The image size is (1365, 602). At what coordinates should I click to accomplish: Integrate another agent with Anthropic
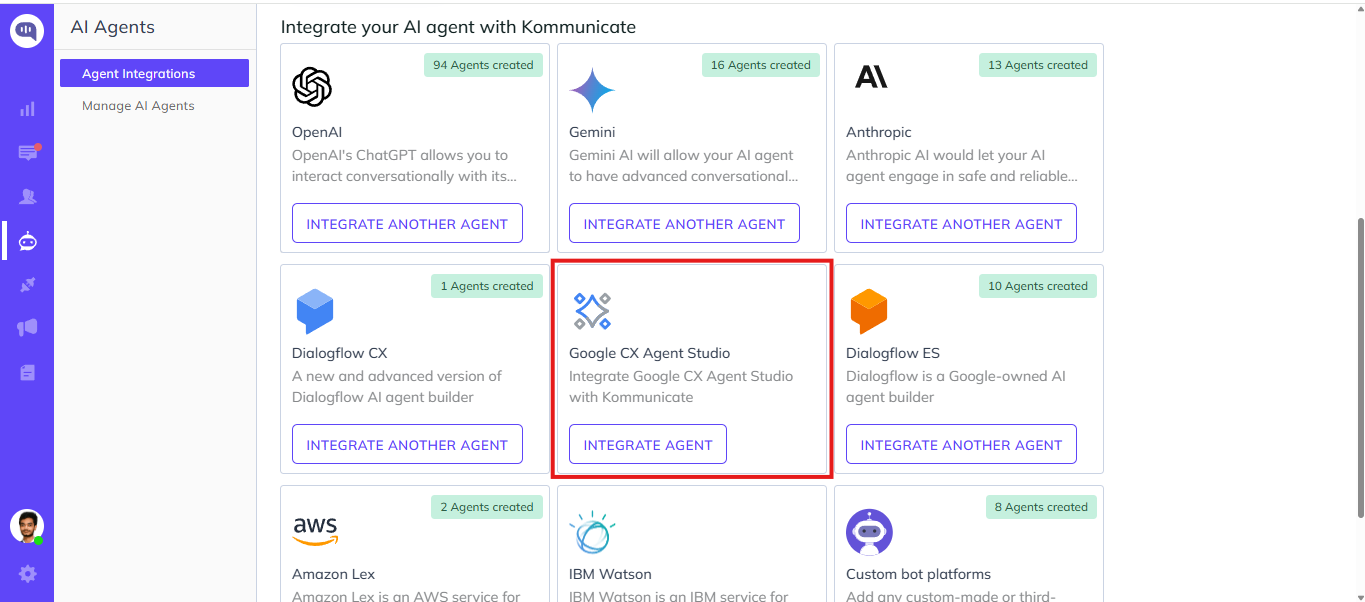point(961,223)
